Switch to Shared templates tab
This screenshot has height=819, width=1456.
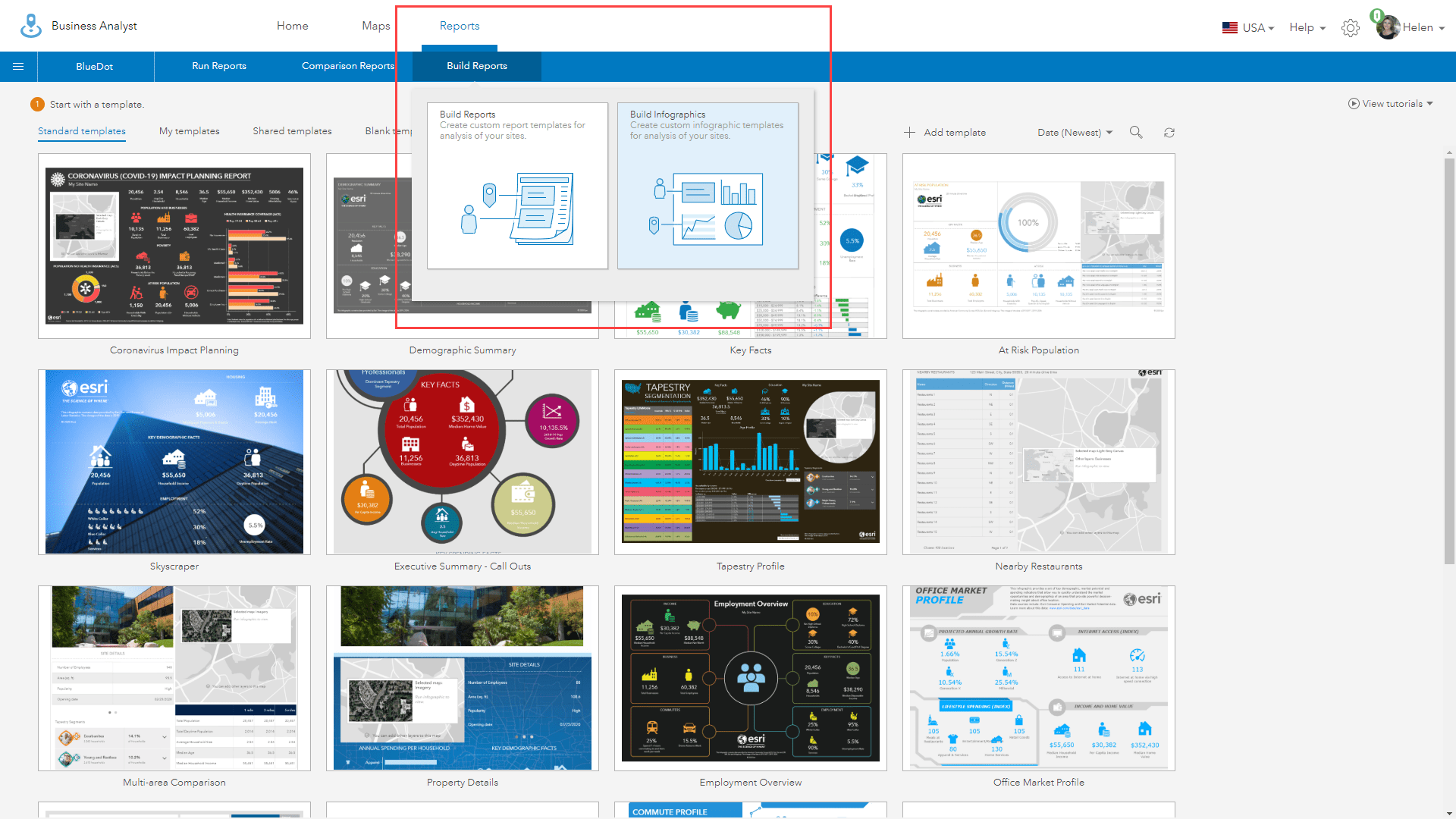click(292, 131)
